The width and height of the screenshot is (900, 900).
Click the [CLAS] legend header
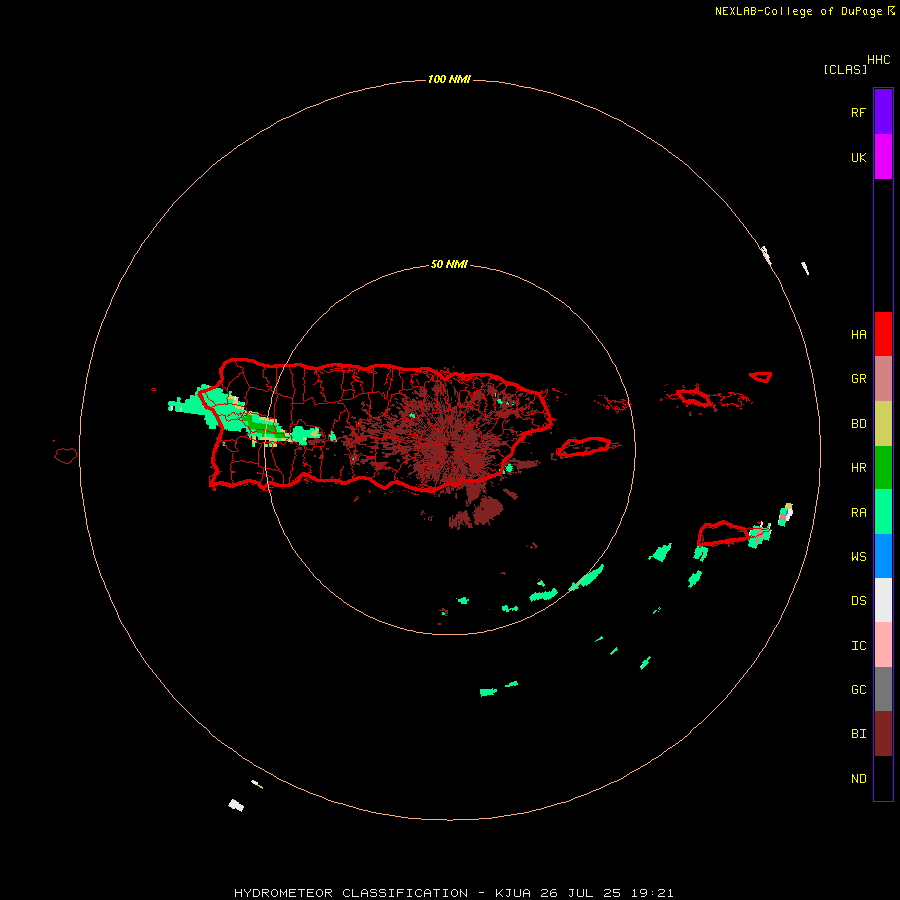[x=845, y=69]
